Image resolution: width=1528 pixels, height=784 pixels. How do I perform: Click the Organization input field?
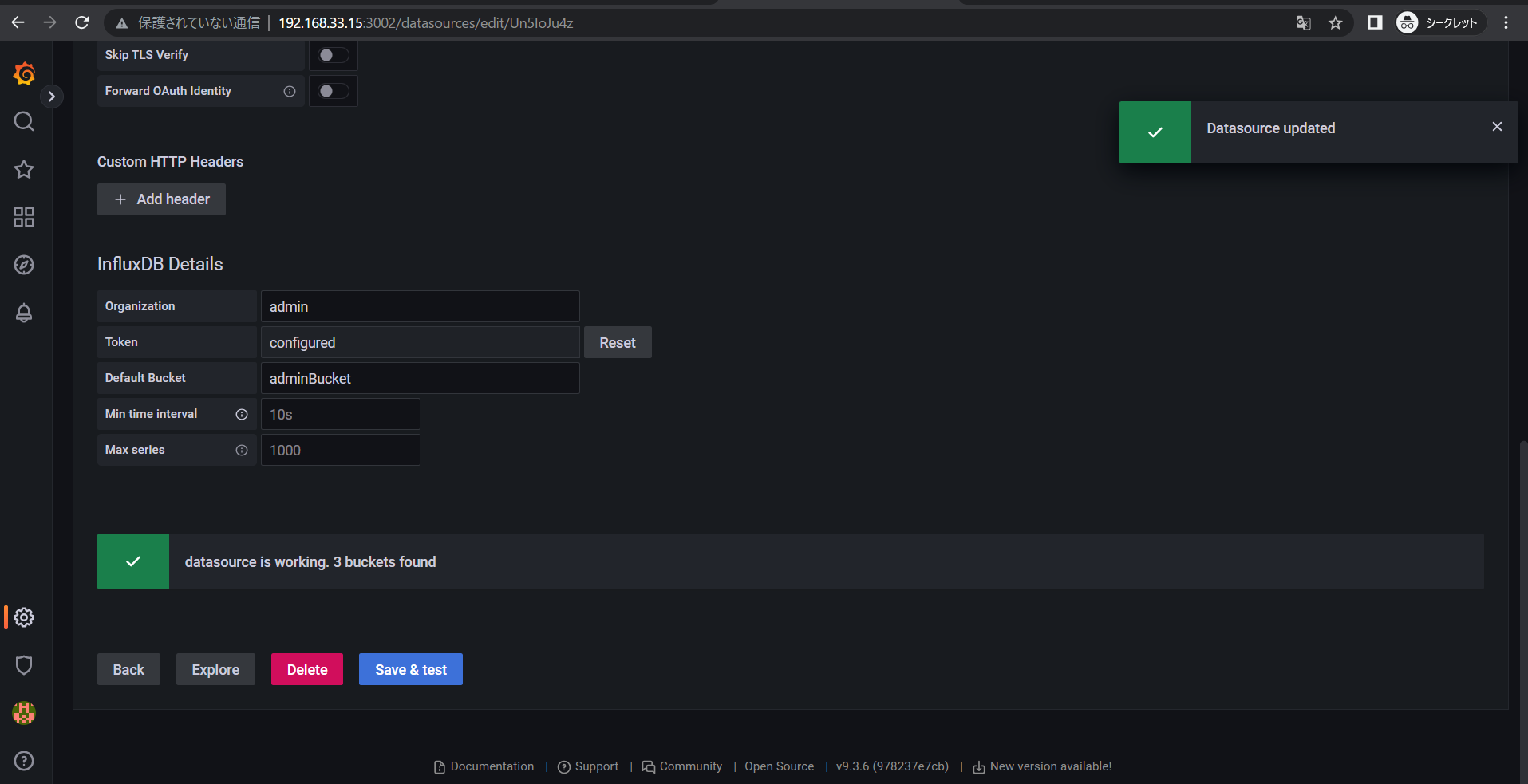420,306
